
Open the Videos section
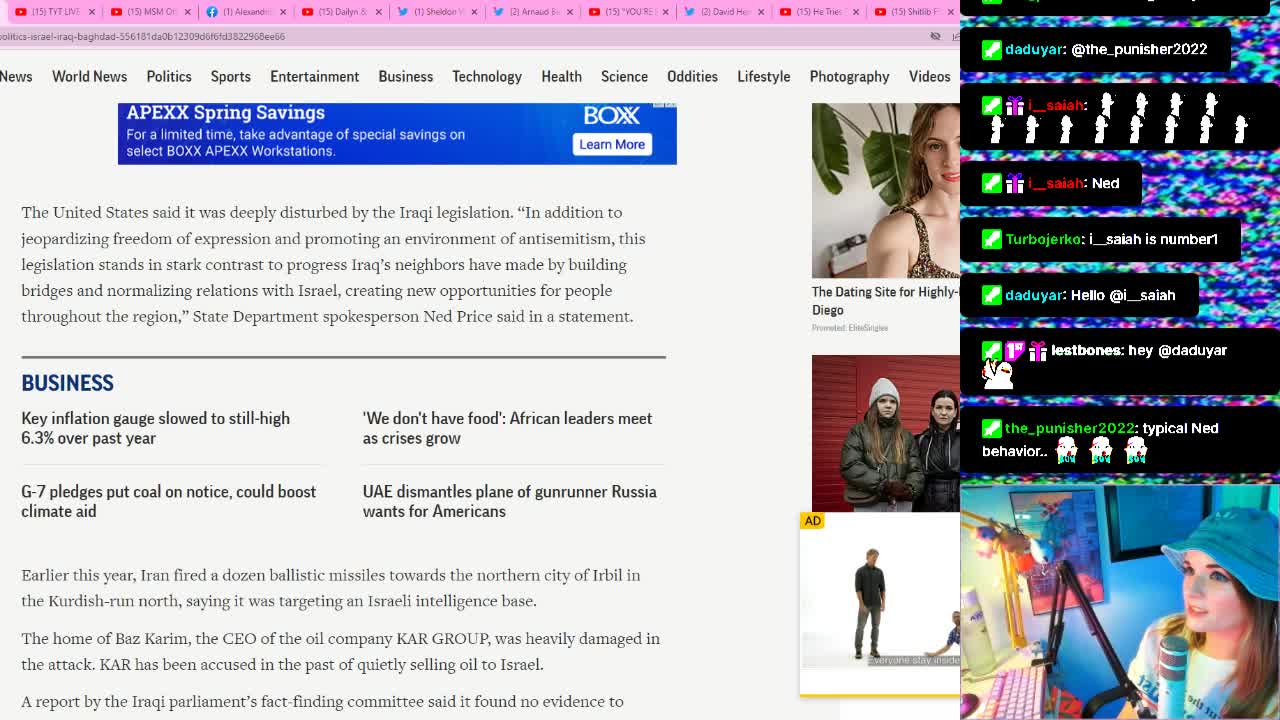pyautogui.click(x=929, y=76)
